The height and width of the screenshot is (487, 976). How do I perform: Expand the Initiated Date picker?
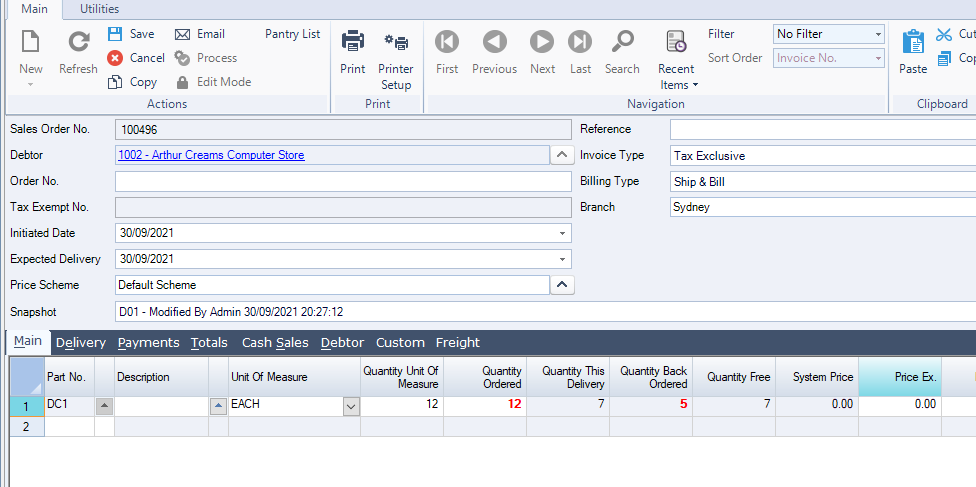click(562, 233)
